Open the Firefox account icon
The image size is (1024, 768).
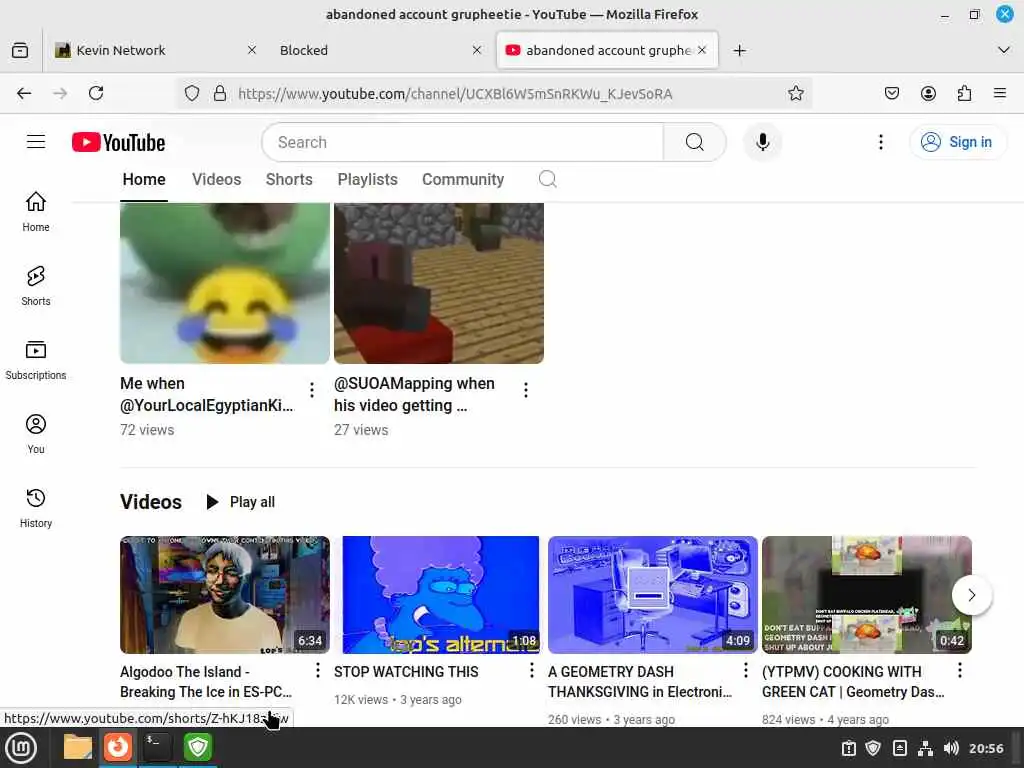click(928, 93)
